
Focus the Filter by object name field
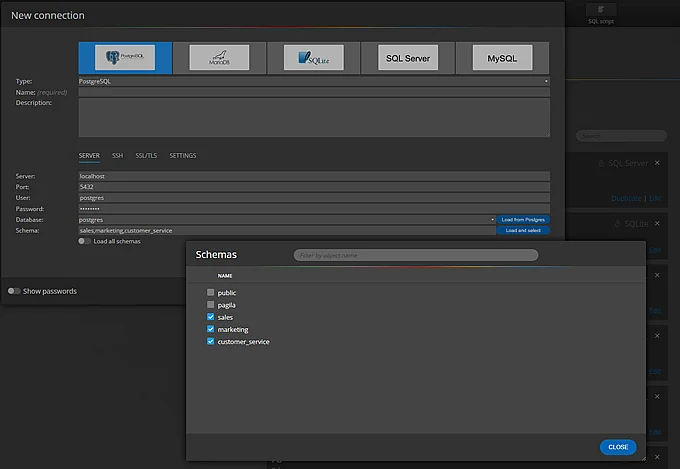click(416, 255)
